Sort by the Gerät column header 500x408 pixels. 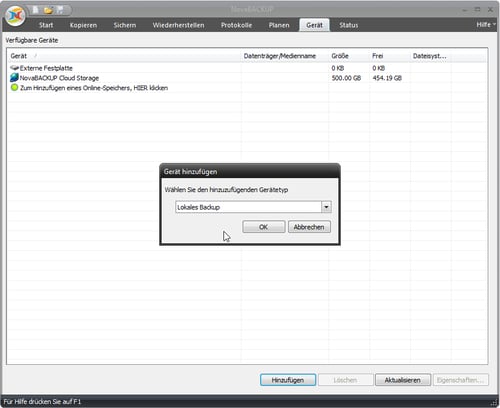pos(124,56)
